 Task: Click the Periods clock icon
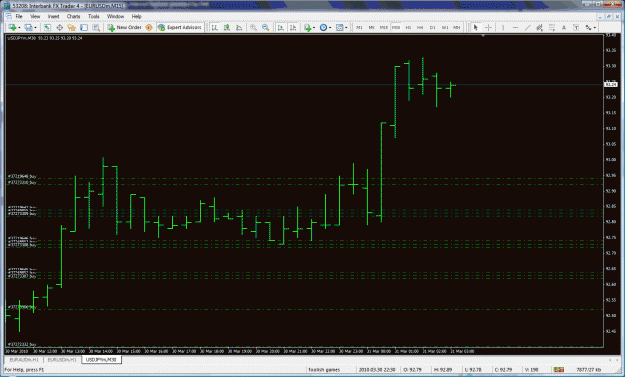coord(323,27)
